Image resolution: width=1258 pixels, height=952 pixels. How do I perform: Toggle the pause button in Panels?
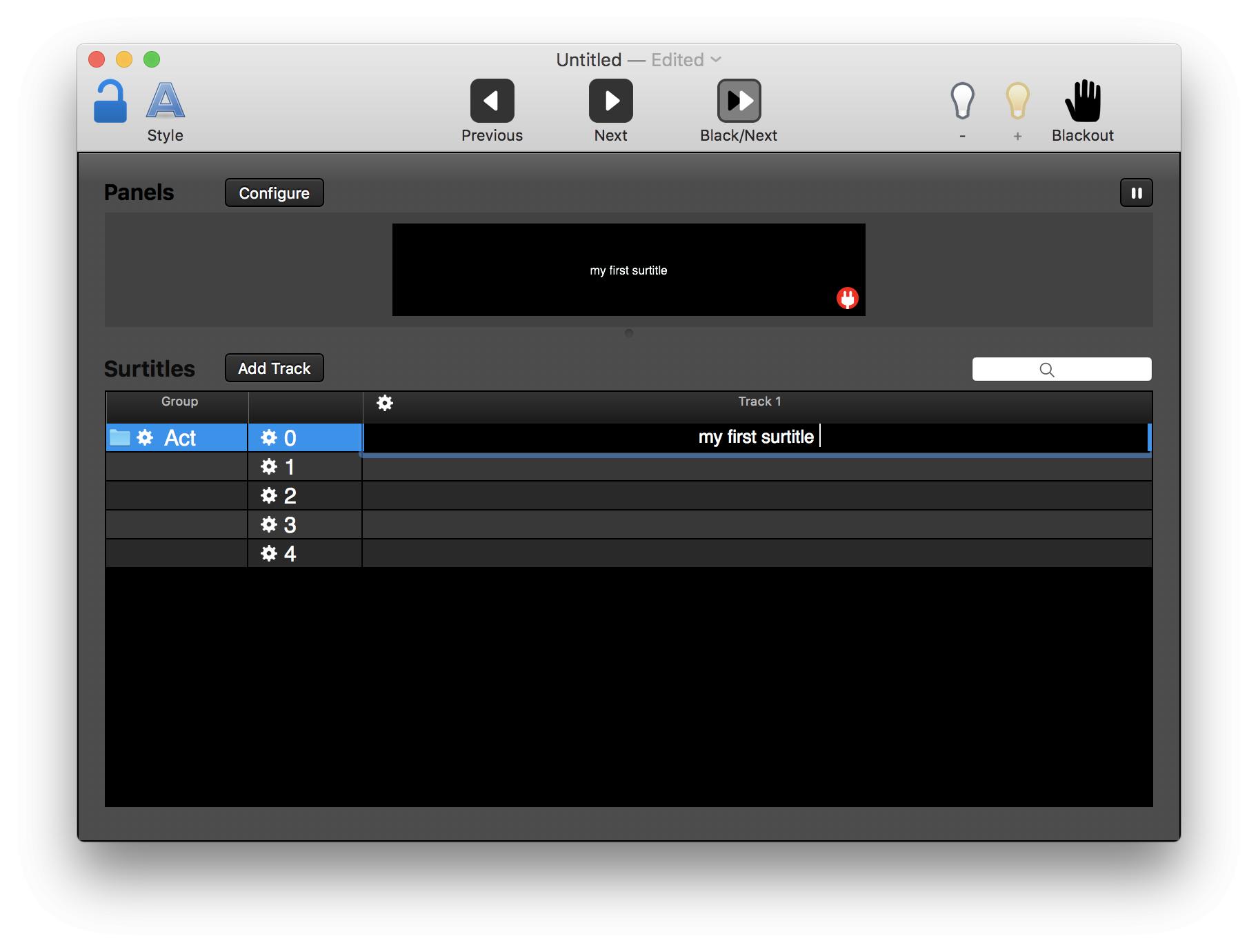click(1136, 193)
